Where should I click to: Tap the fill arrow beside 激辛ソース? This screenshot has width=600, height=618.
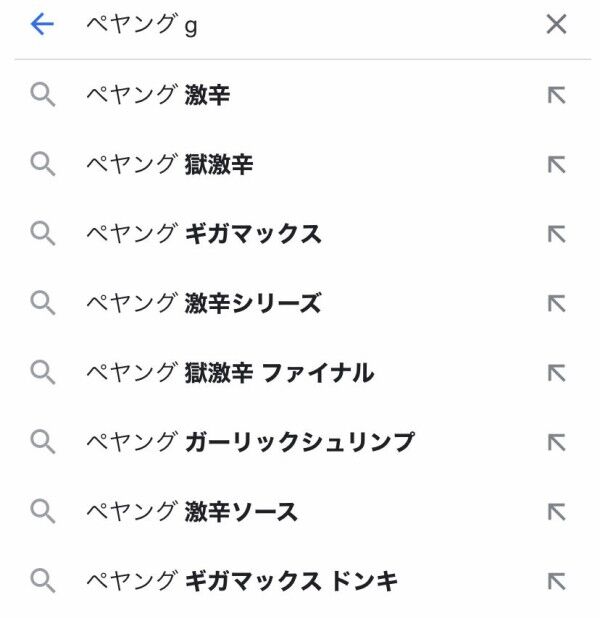click(x=557, y=512)
